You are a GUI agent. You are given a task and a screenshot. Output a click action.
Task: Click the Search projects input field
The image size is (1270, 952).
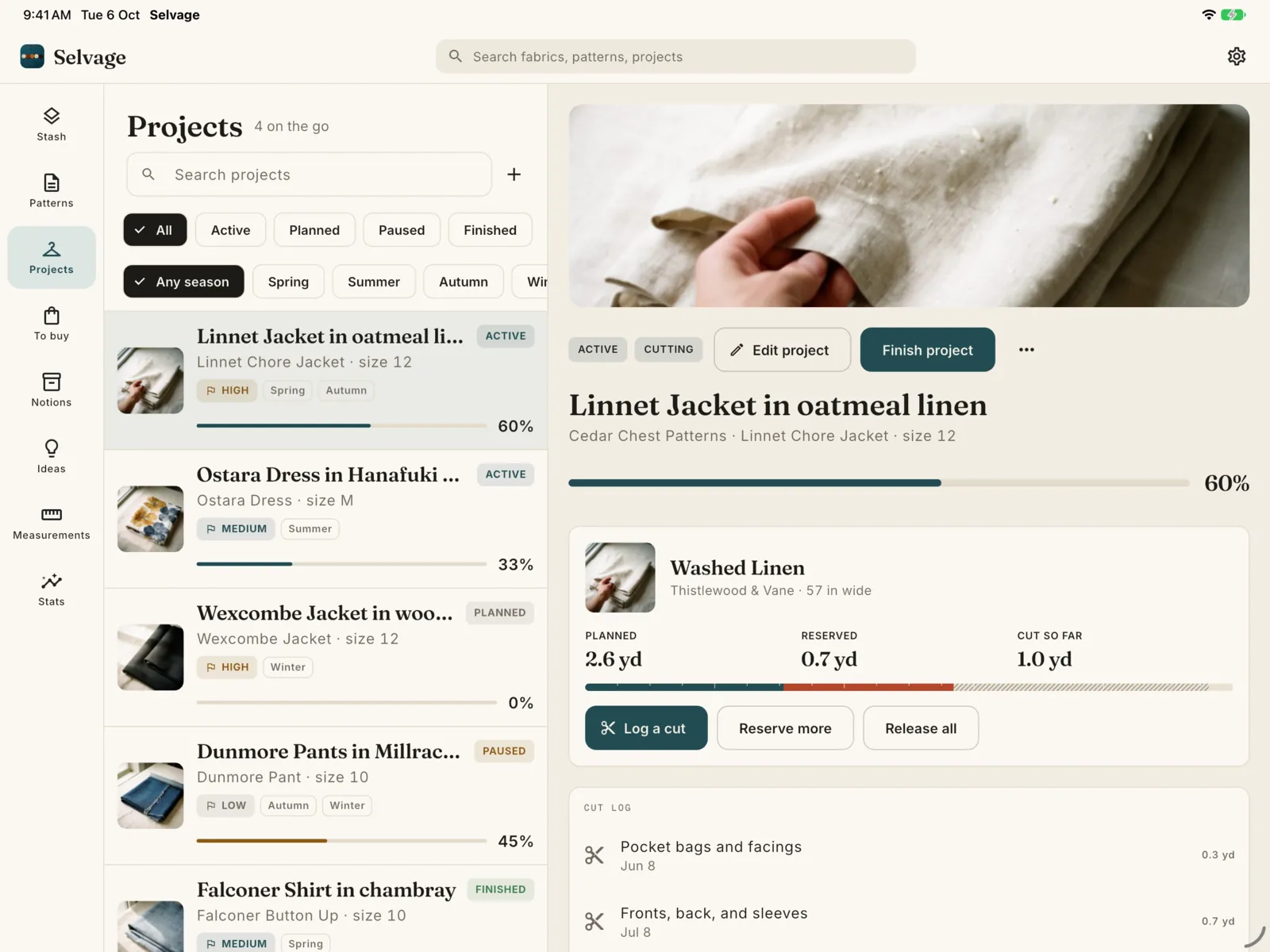pos(309,175)
